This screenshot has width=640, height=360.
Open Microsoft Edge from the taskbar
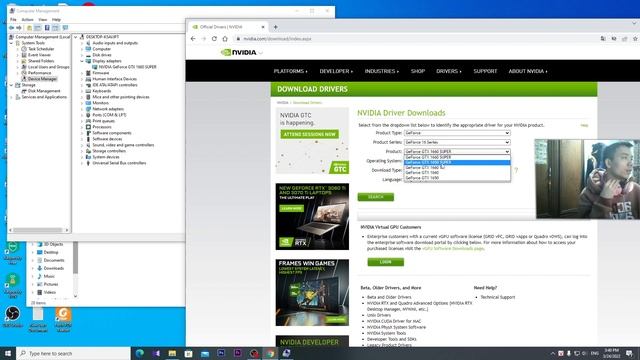pyautogui.click(x=140, y=353)
